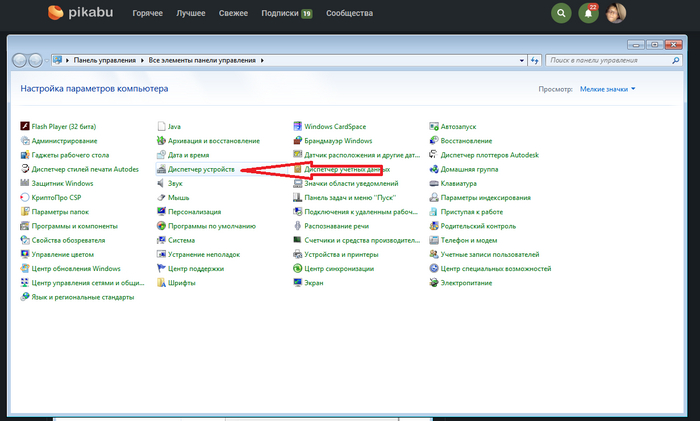The width and height of the screenshot is (700, 421).
Task: Open the Диспетчер устройств link
Action: (x=201, y=170)
